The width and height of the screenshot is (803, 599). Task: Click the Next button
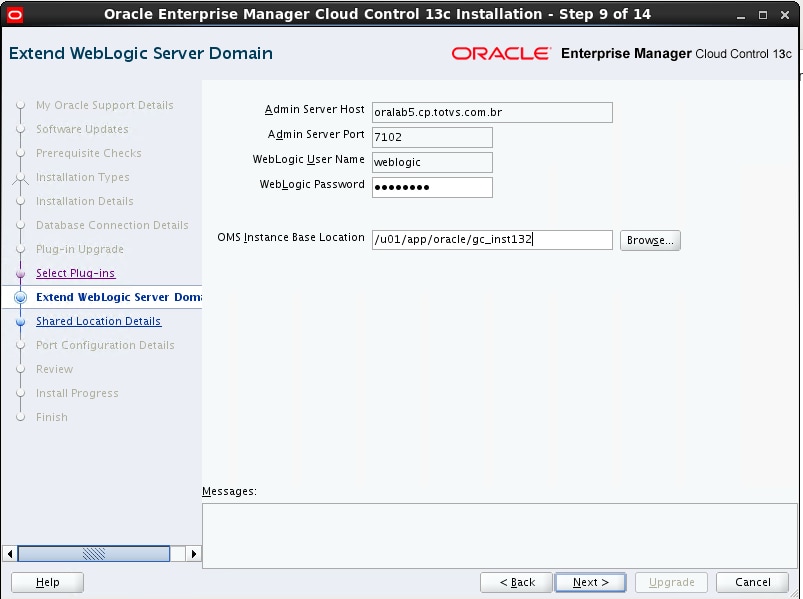[x=590, y=582]
